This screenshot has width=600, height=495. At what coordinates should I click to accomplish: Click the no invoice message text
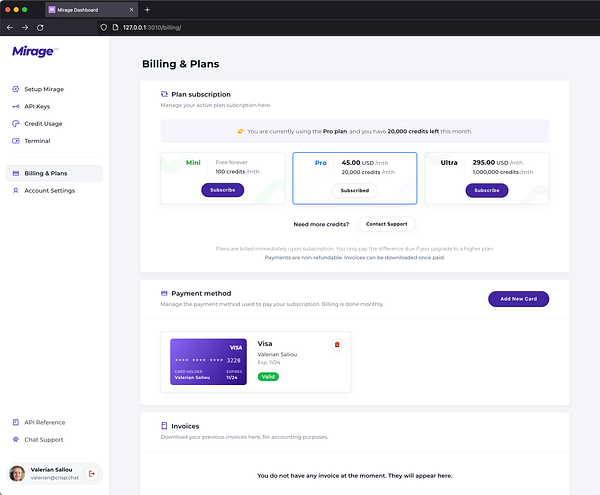[x=355, y=475]
